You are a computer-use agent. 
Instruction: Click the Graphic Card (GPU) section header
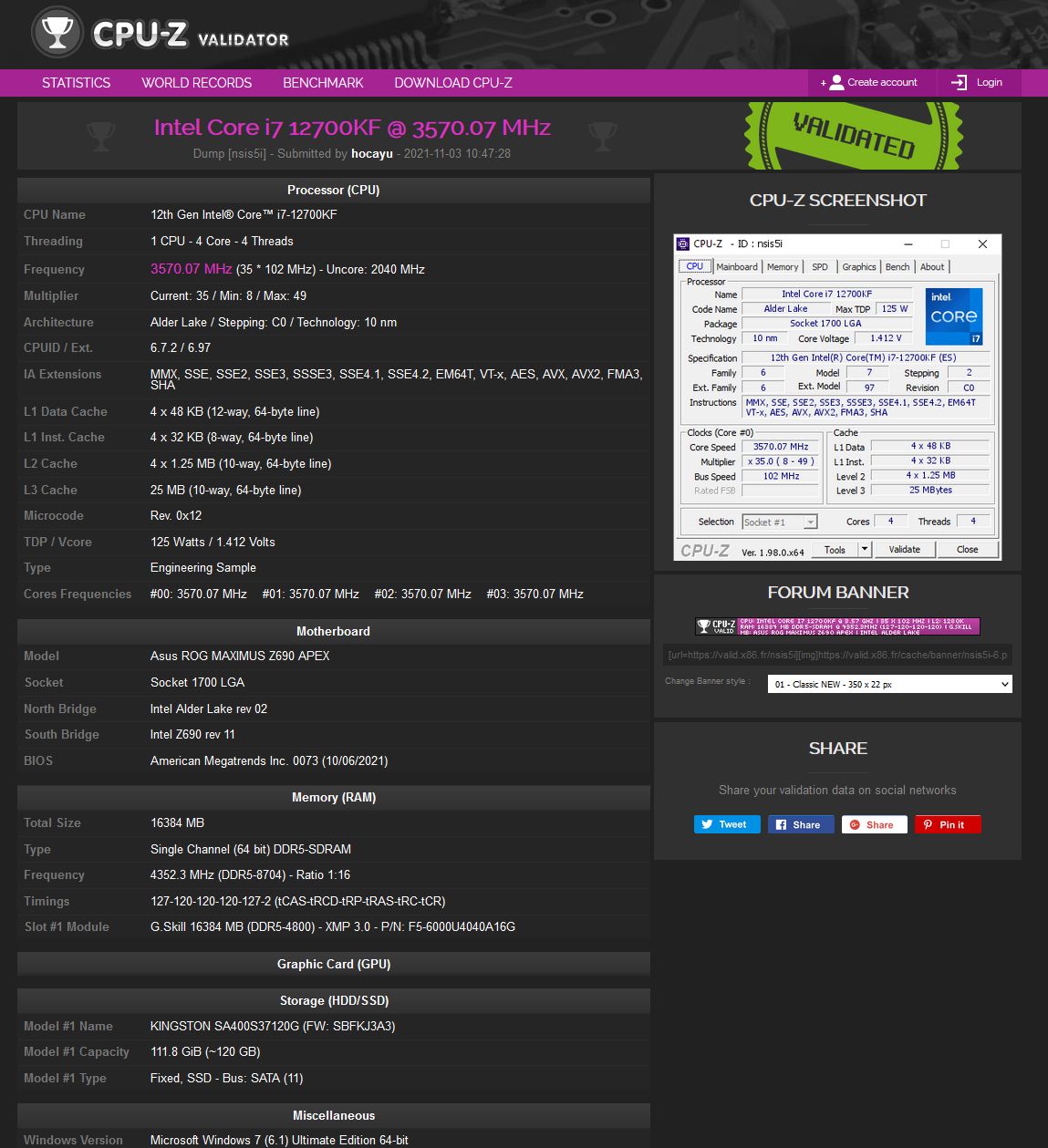point(334,964)
